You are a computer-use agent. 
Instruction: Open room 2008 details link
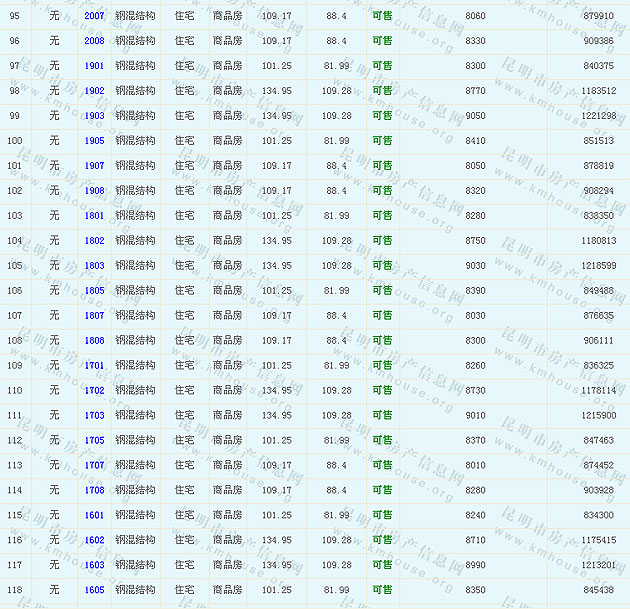click(x=94, y=41)
